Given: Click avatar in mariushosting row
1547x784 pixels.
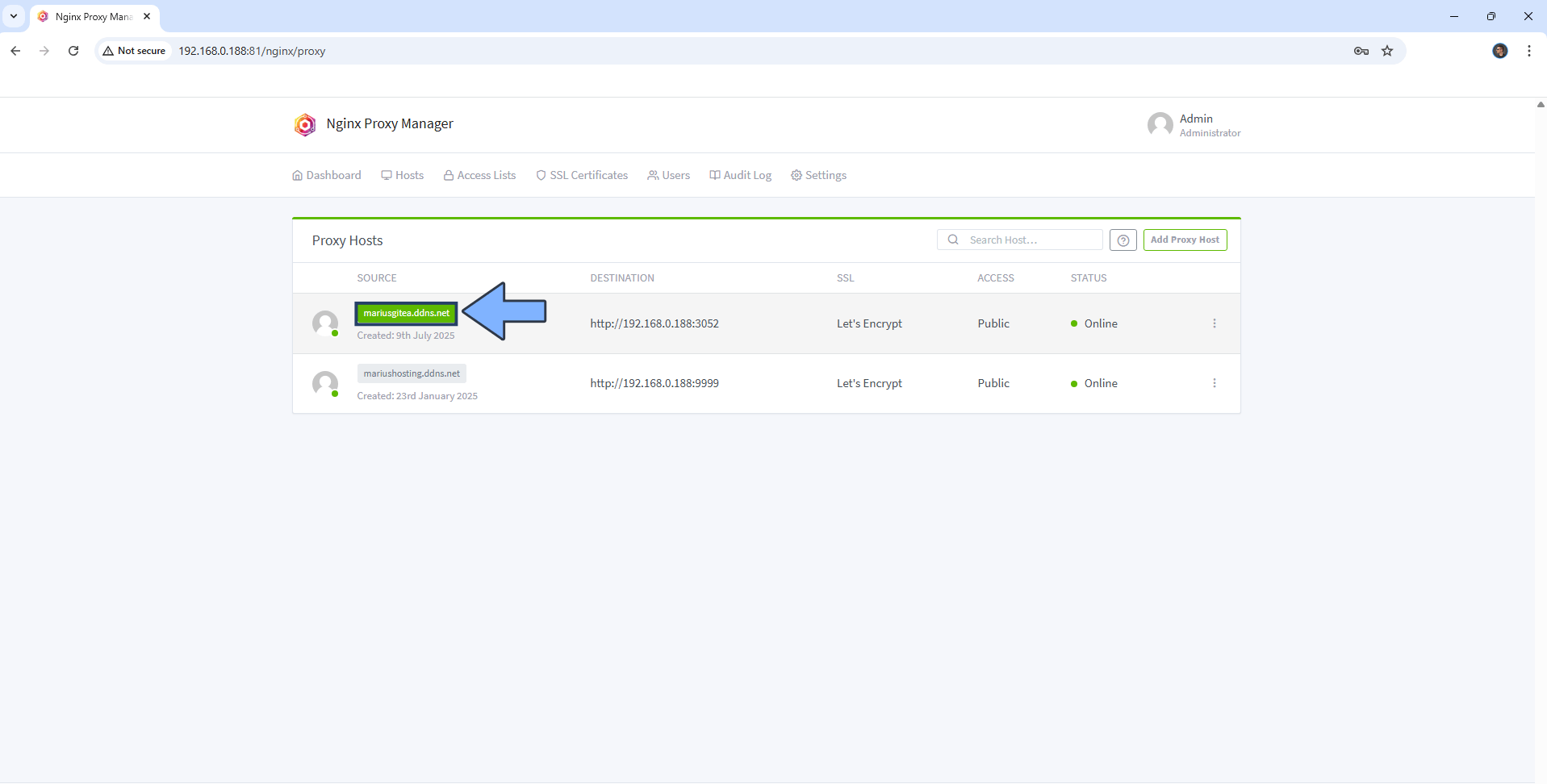Looking at the screenshot, I should pos(325,383).
